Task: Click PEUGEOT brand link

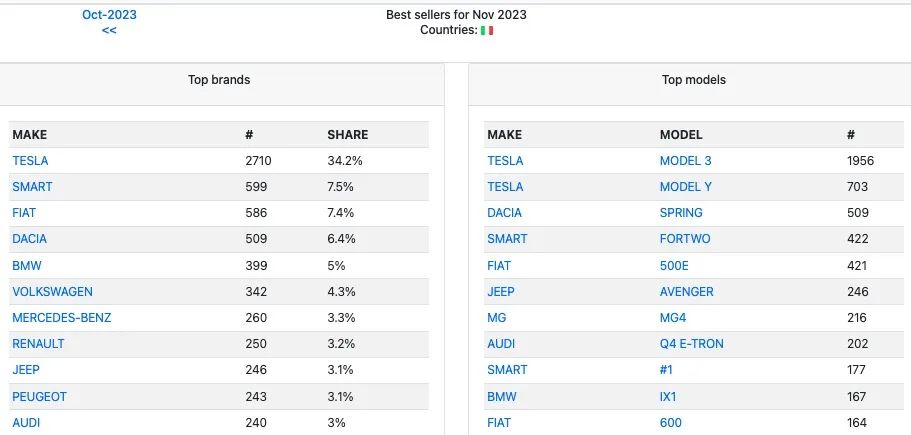Action: [x=40, y=397]
